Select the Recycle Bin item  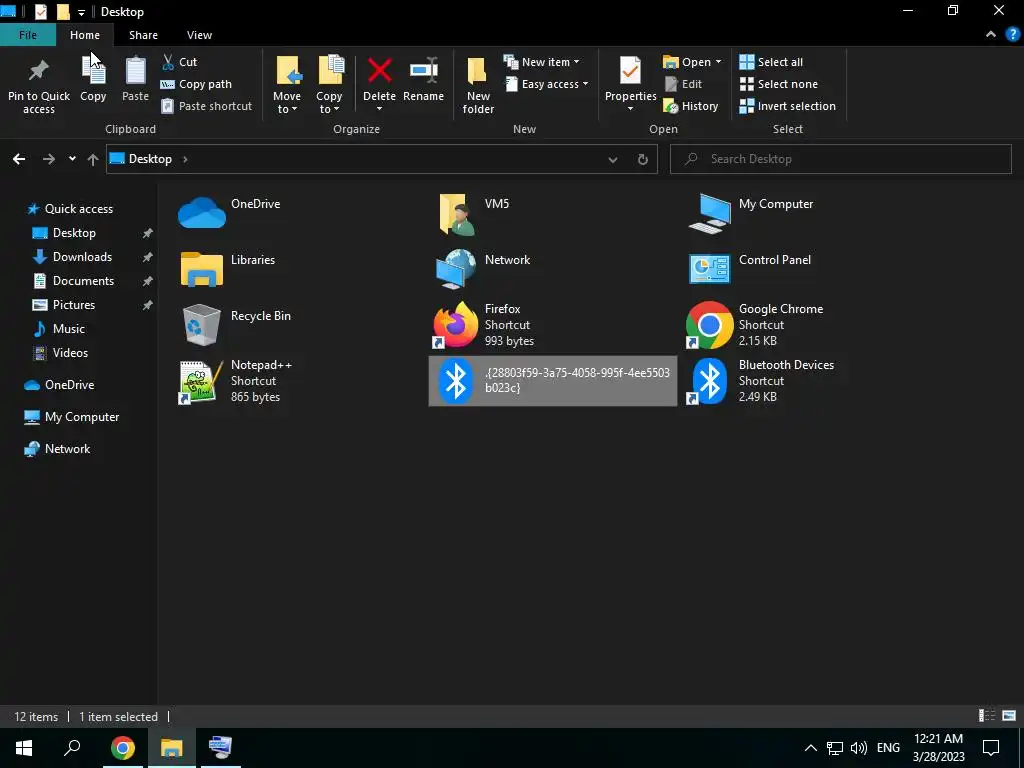[x=261, y=316]
